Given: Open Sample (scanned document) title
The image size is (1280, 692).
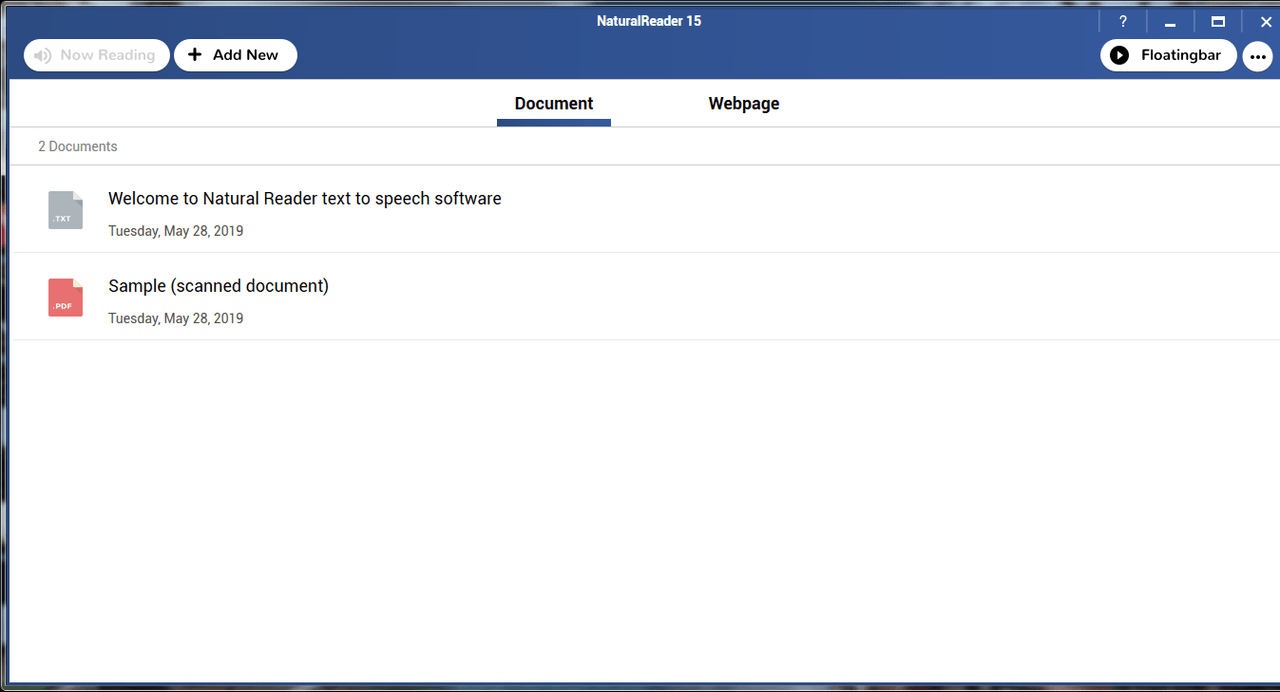Looking at the screenshot, I should click(x=218, y=286).
